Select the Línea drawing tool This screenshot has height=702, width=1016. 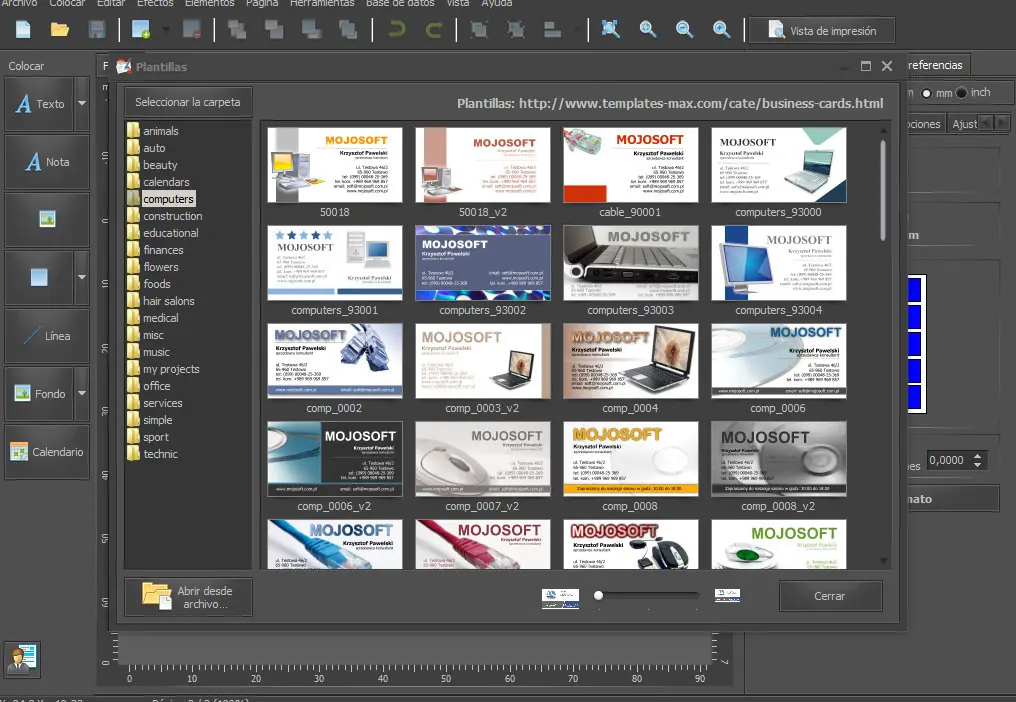(46, 336)
